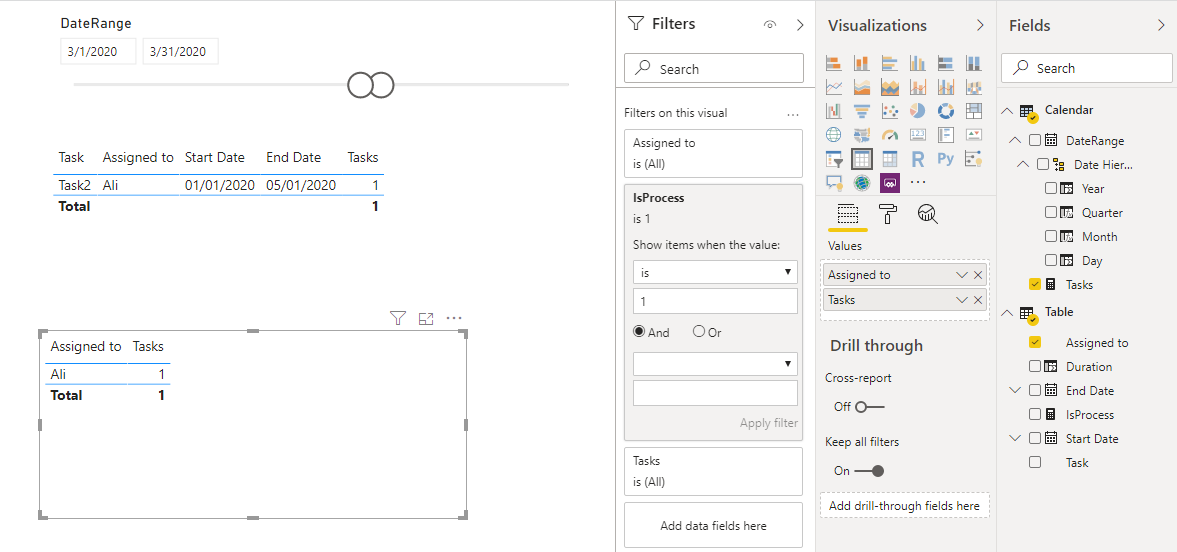This screenshot has height=552, width=1177.
Task: Collapse the Calendar table in Fields
Action: click(x=1007, y=110)
